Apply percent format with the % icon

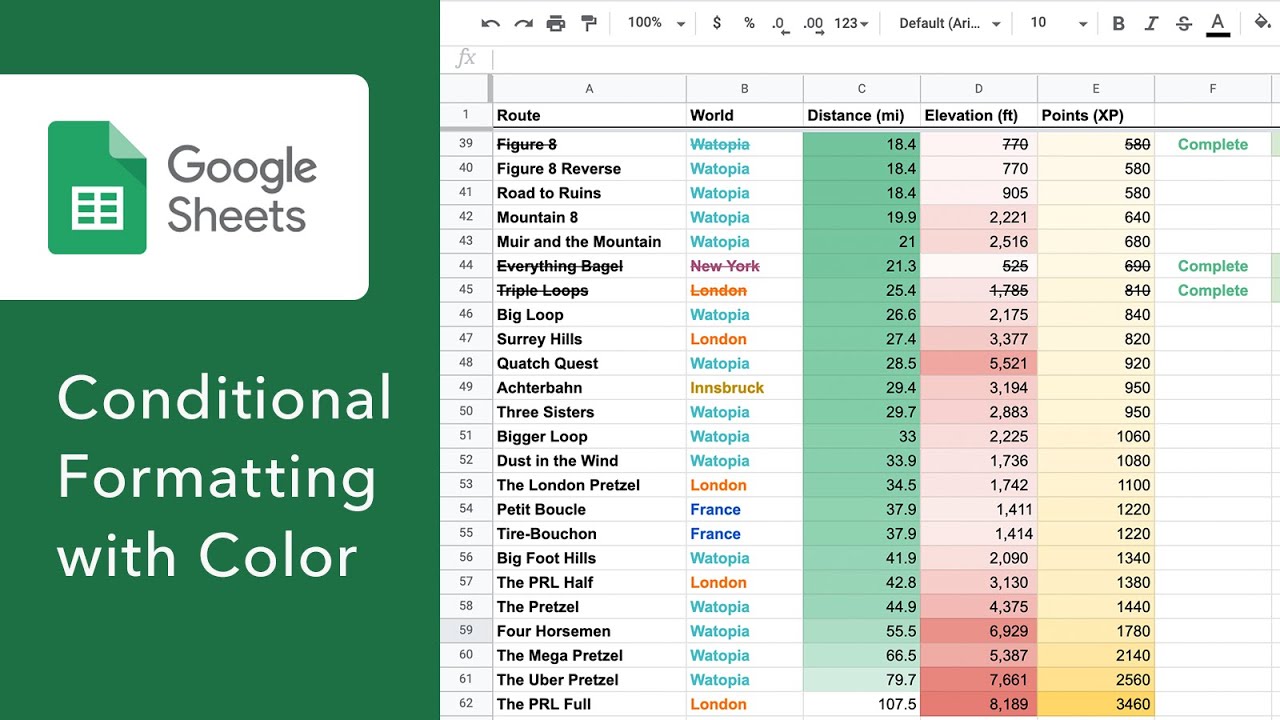(749, 23)
